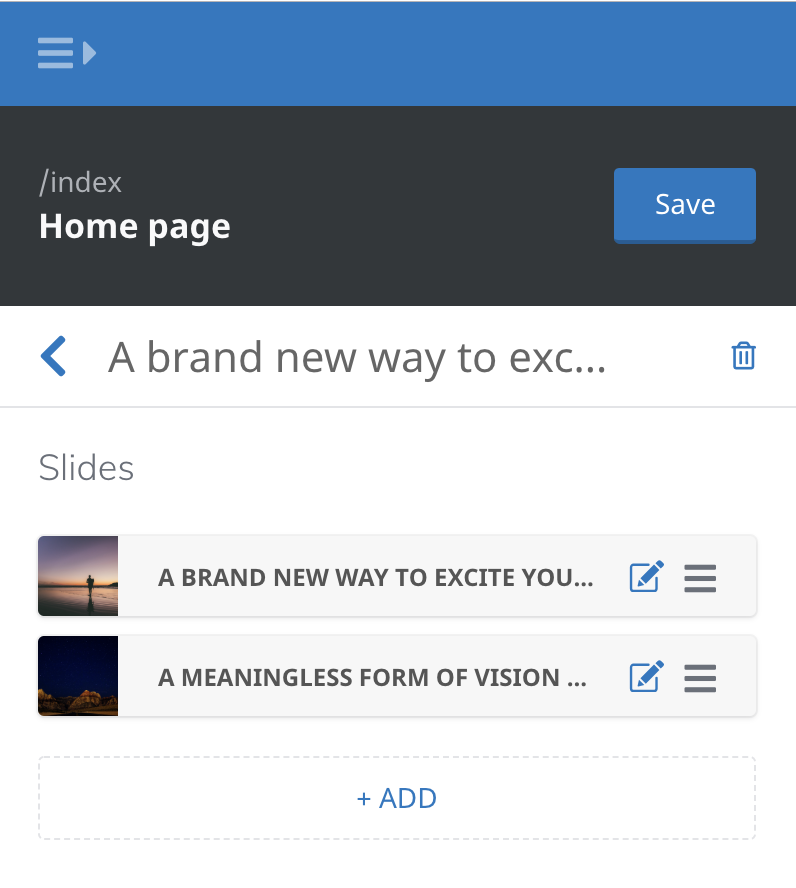
Task: Add a new slide with + ADD
Action: (x=397, y=798)
